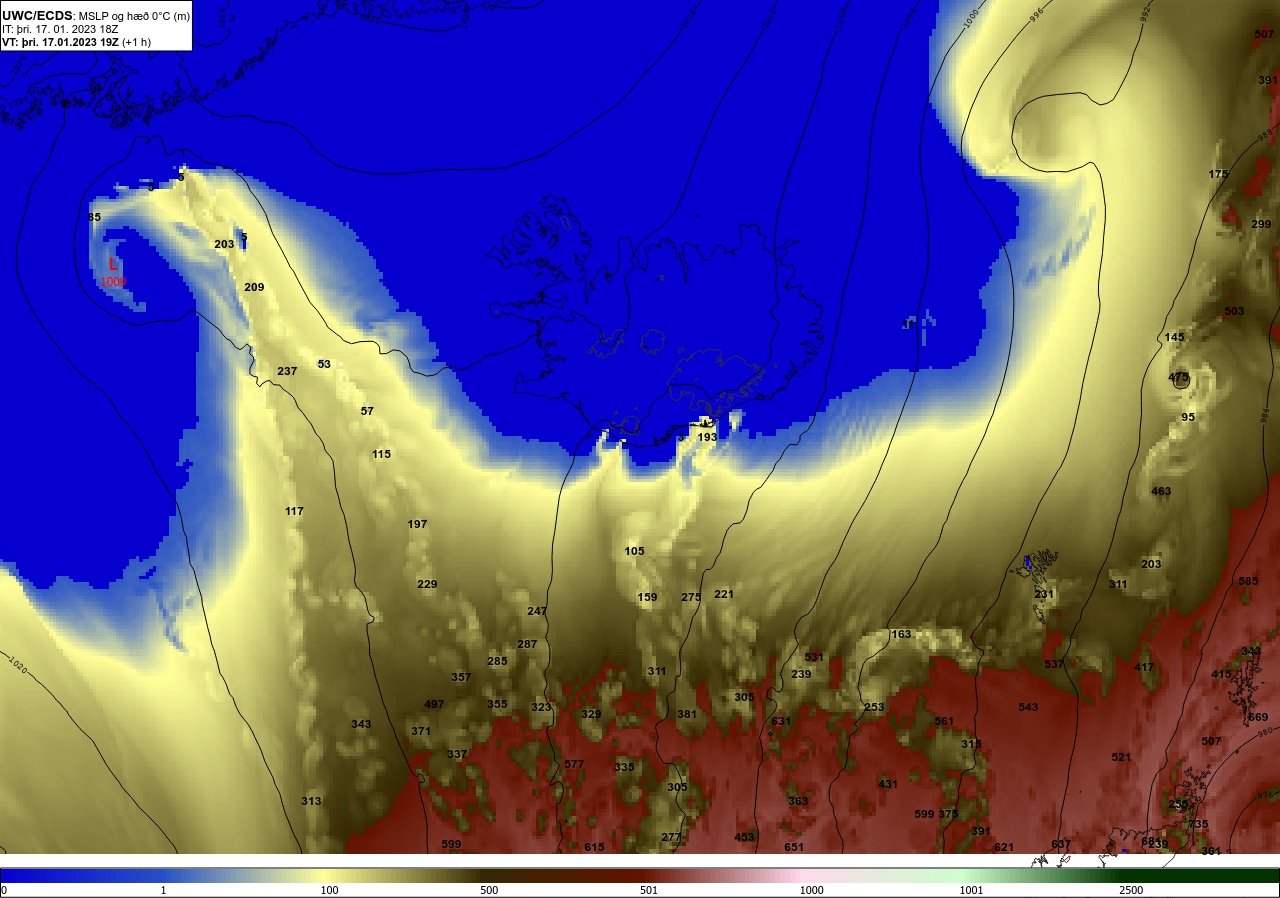1280x898 pixels.
Task: Click the map value '585'
Action: coord(1248,581)
